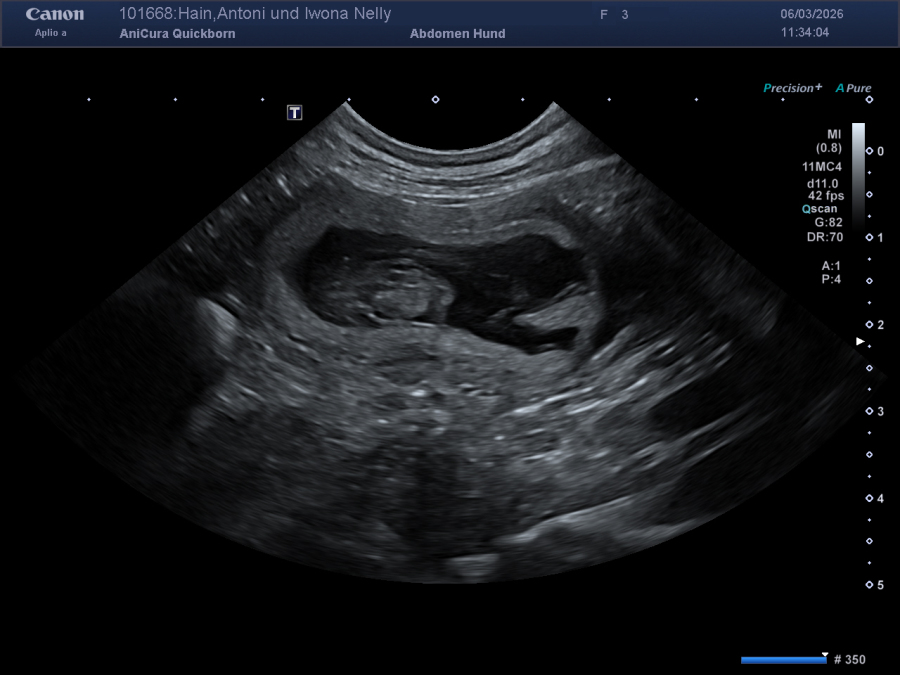Click the 42 fps frame rate readout
The height and width of the screenshot is (675, 900).
(826, 196)
